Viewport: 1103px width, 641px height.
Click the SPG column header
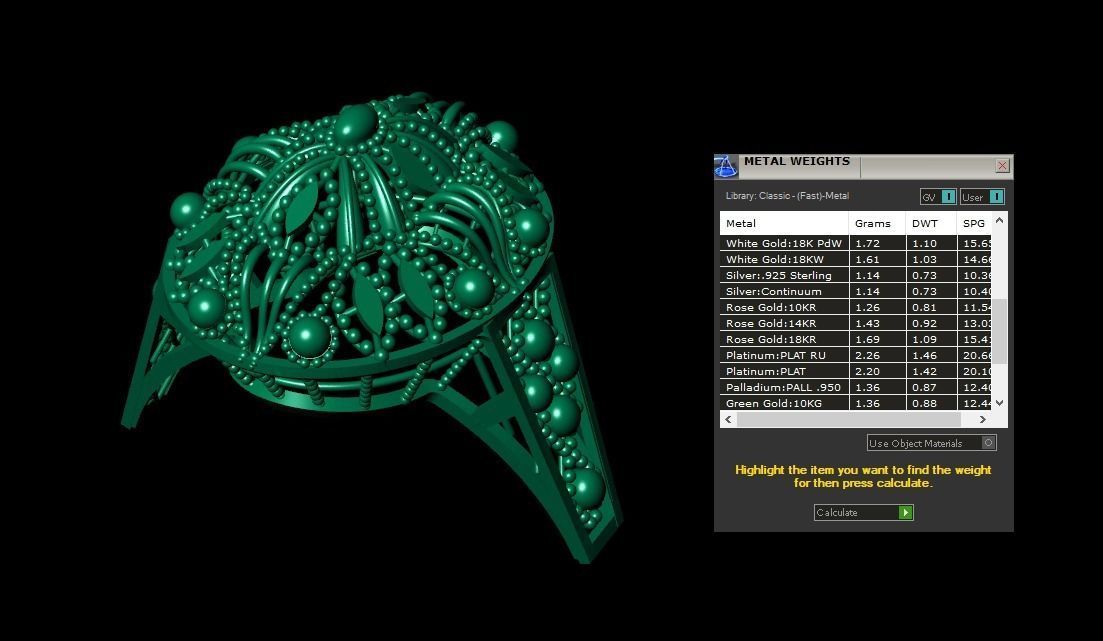974,223
